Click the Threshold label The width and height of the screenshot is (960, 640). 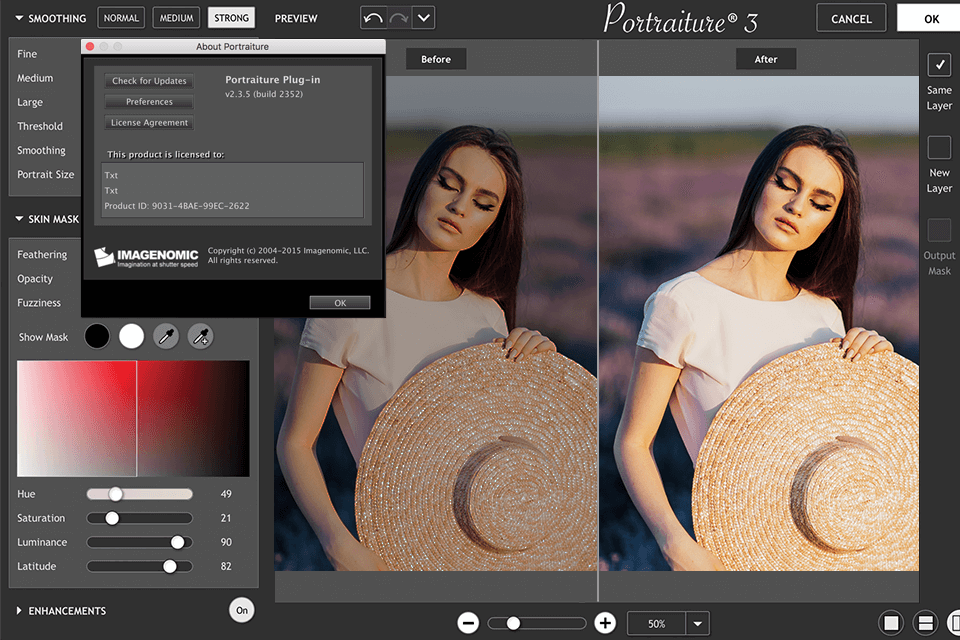[40, 126]
